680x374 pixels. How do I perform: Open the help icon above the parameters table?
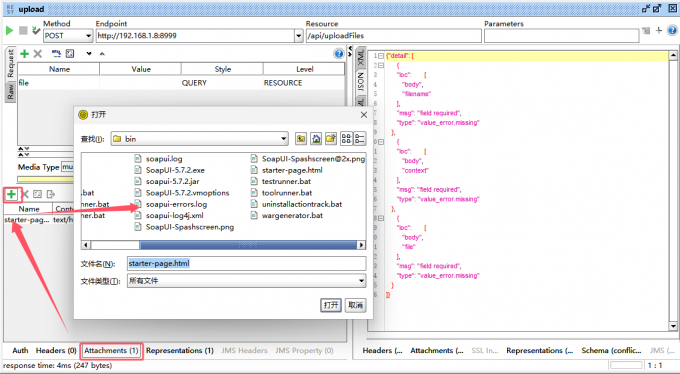click(339, 54)
